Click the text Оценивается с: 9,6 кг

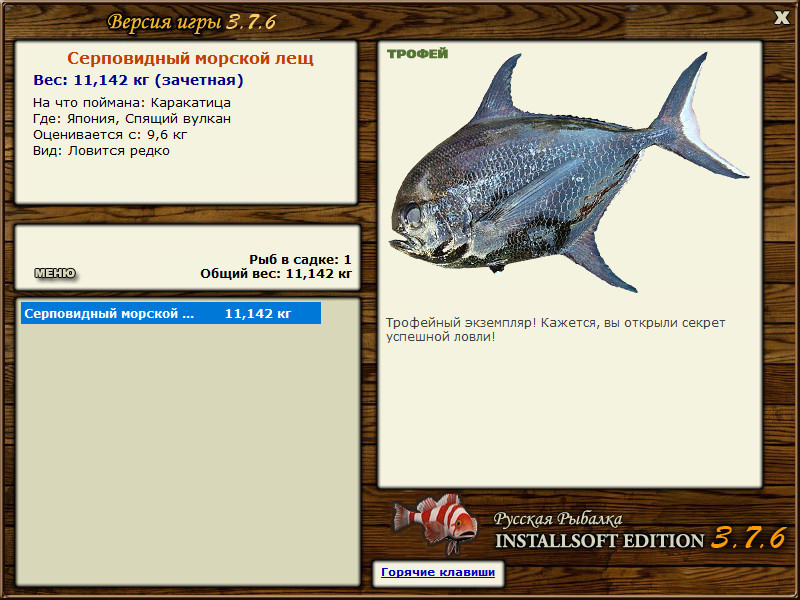[110, 135]
